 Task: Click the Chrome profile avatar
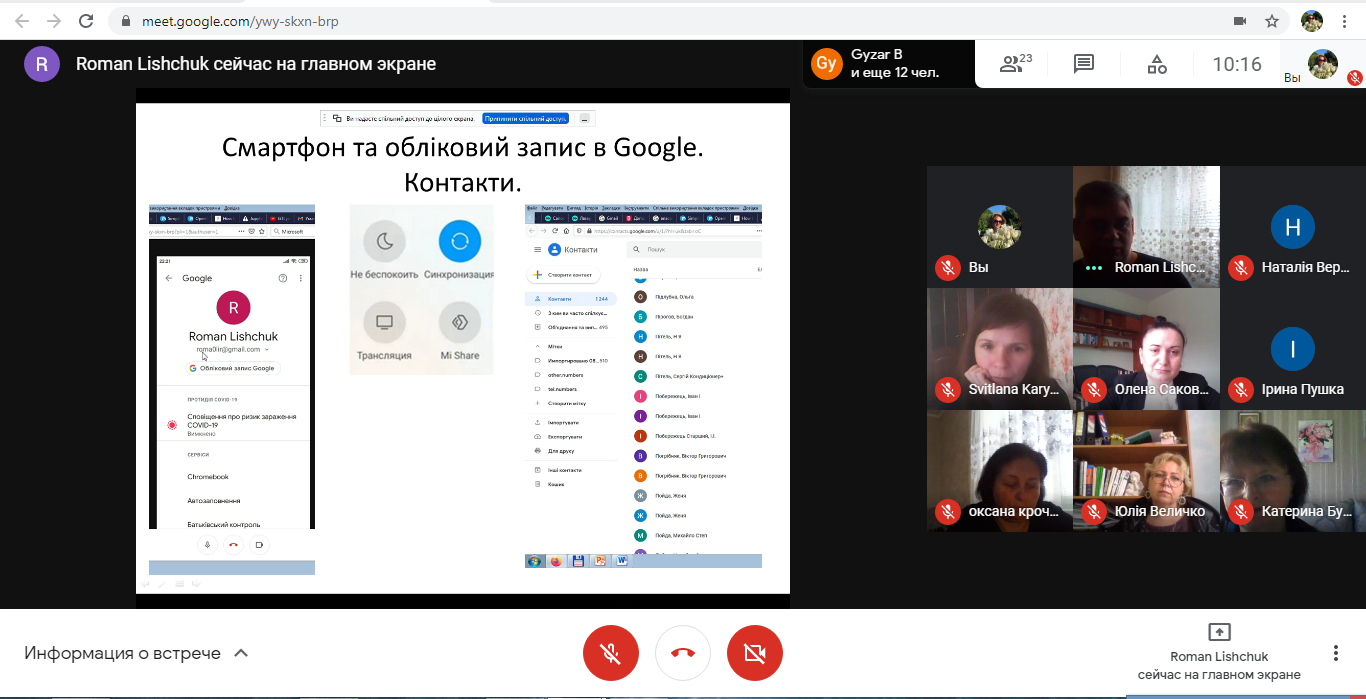coord(1311,21)
